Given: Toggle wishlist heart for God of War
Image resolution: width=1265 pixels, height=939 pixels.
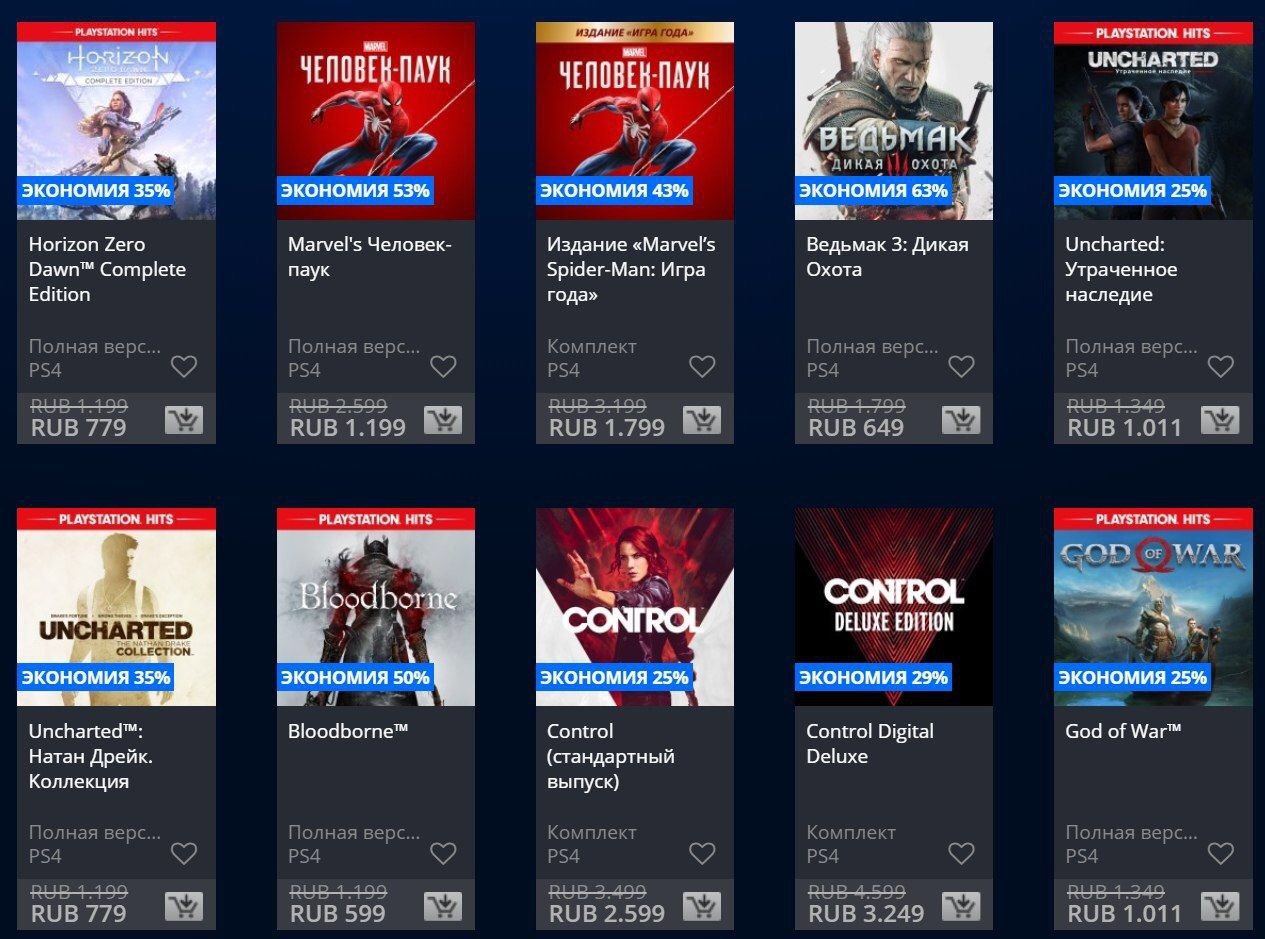Looking at the screenshot, I should (x=1220, y=853).
